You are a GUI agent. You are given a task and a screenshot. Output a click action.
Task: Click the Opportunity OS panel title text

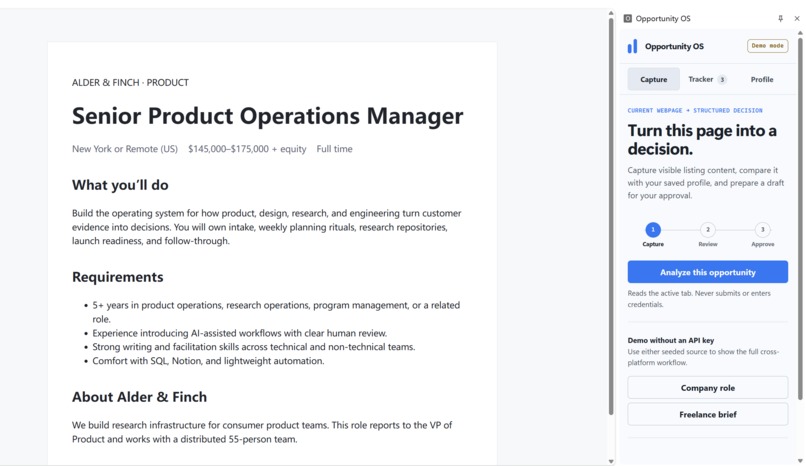tap(663, 18)
